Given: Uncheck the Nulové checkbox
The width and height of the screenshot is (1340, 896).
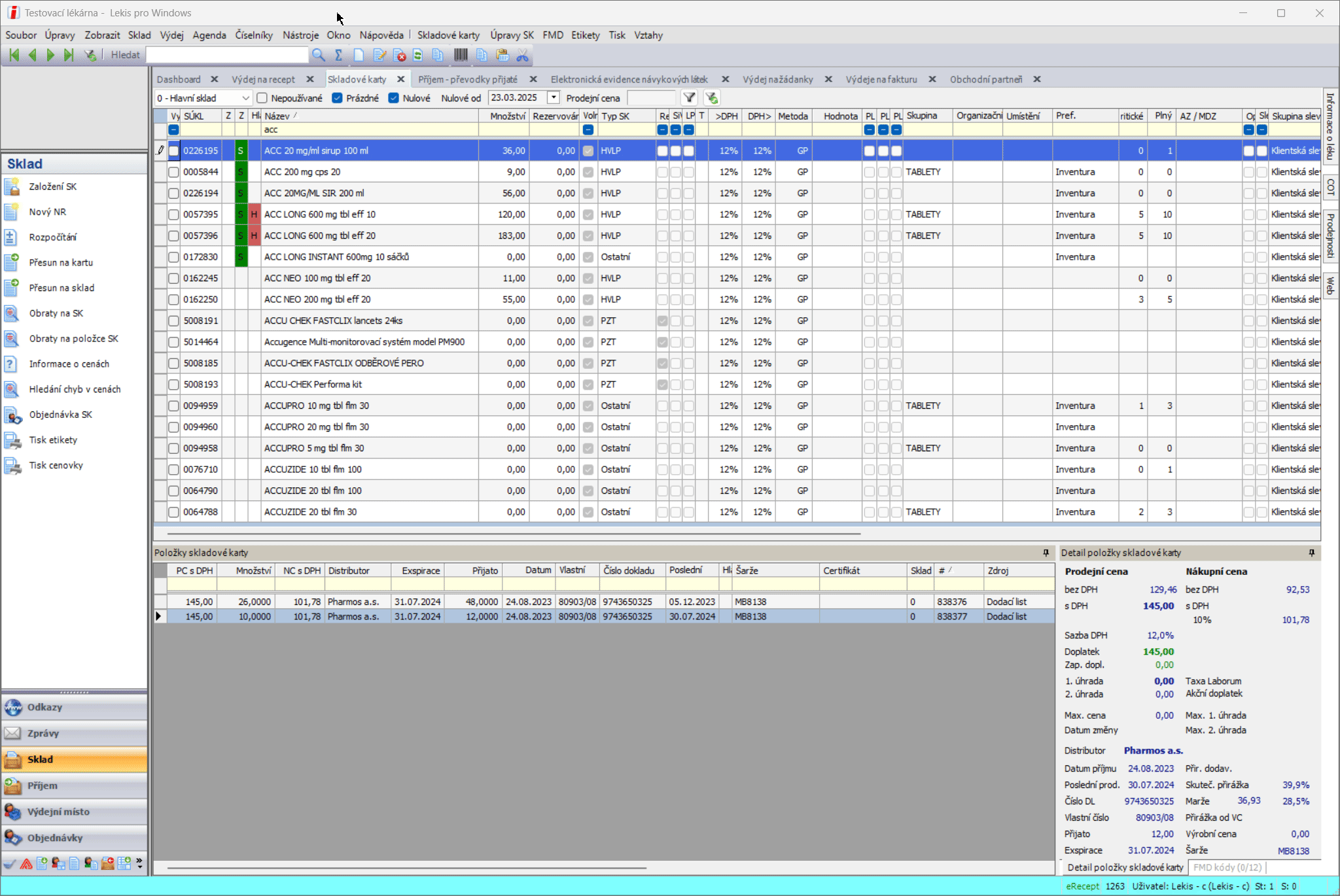Looking at the screenshot, I should (393, 98).
